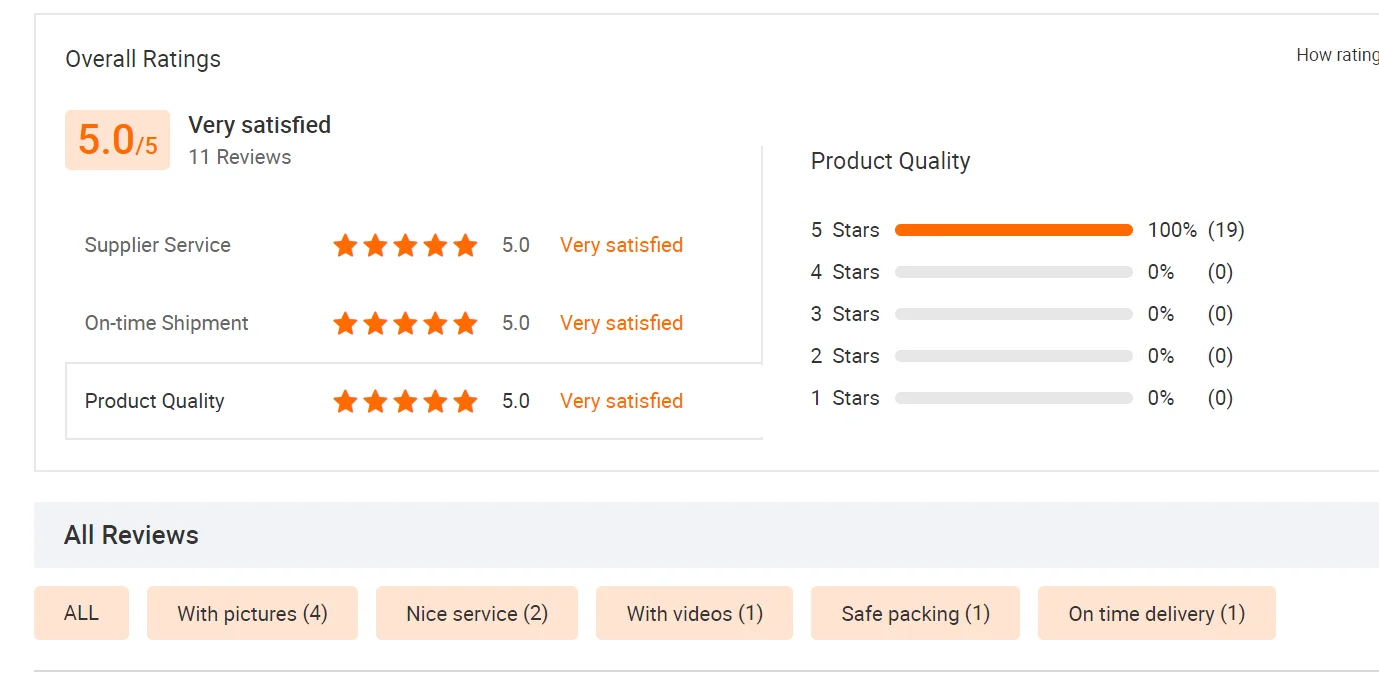Image resolution: width=1379 pixels, height=674 pixels.
Task: Click the 4 Stars rating bar
Action: tap(1013, 272)
